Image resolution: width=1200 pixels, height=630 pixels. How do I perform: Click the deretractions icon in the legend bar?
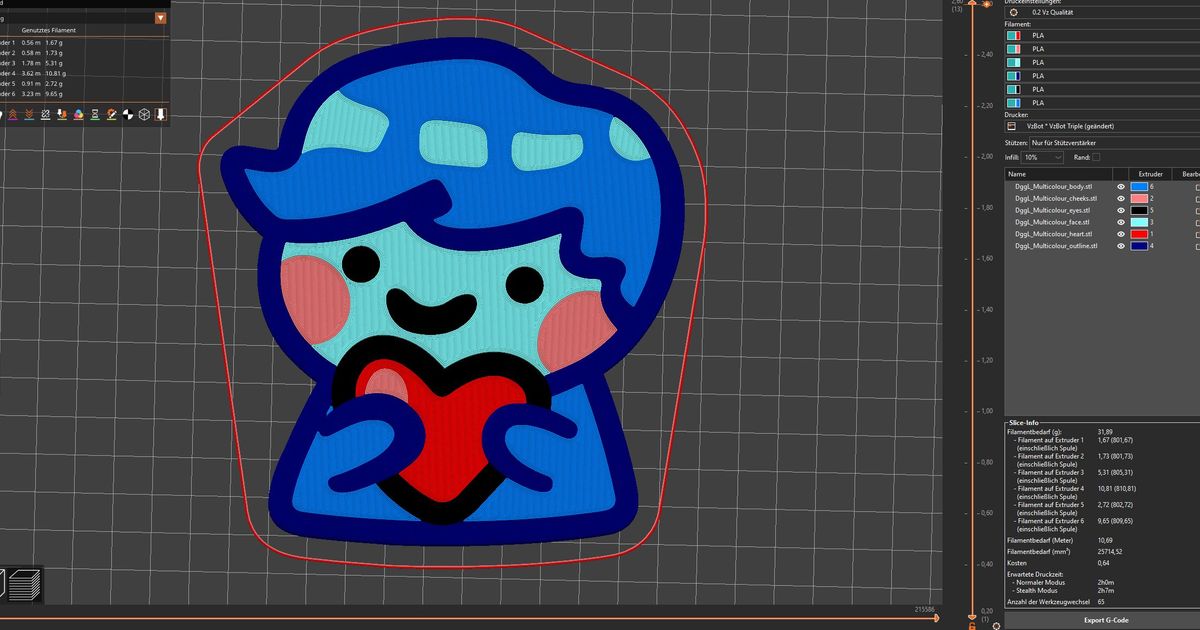(x=30, y=114)
